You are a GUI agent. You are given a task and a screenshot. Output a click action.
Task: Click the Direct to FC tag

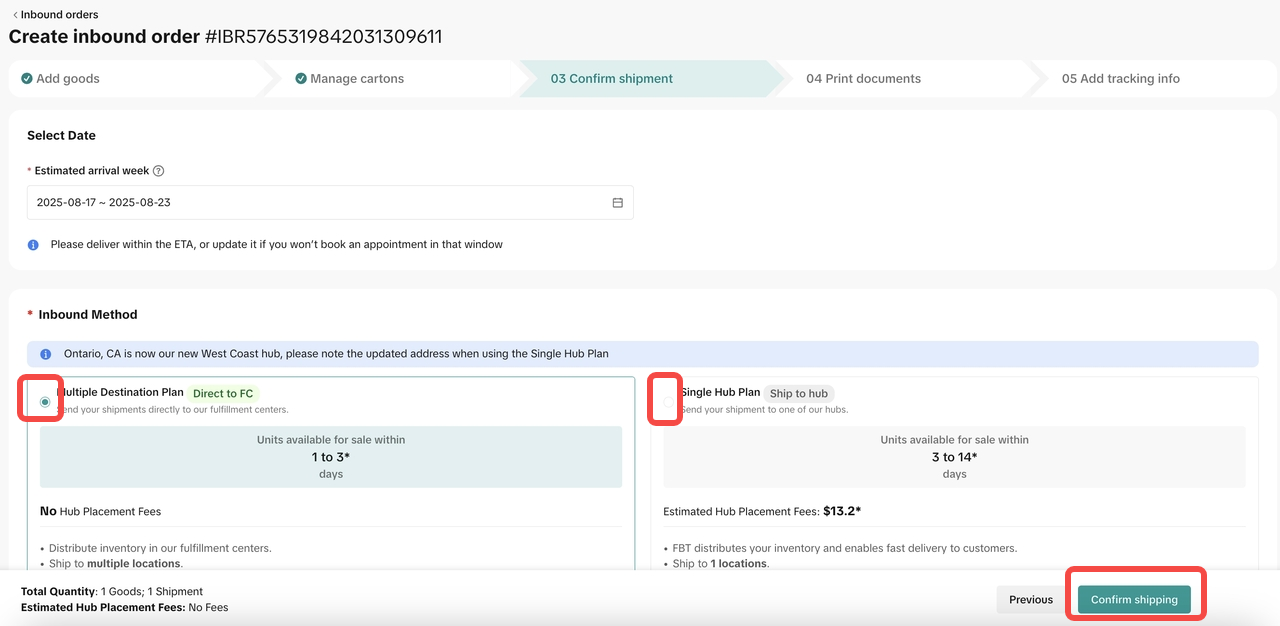tap(223, 394)
